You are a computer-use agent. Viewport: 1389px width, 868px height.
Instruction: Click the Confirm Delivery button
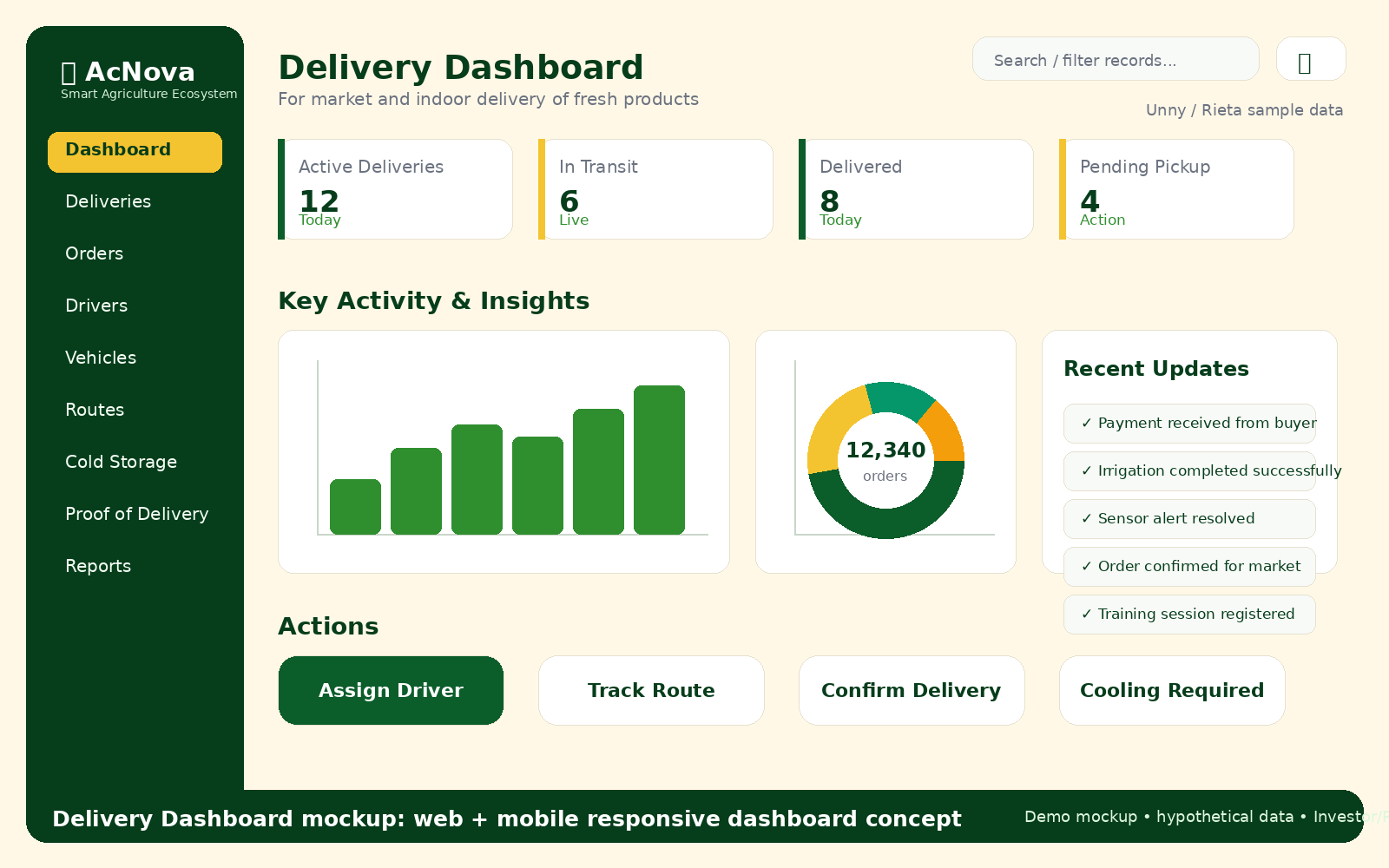[x=912, y=690]
